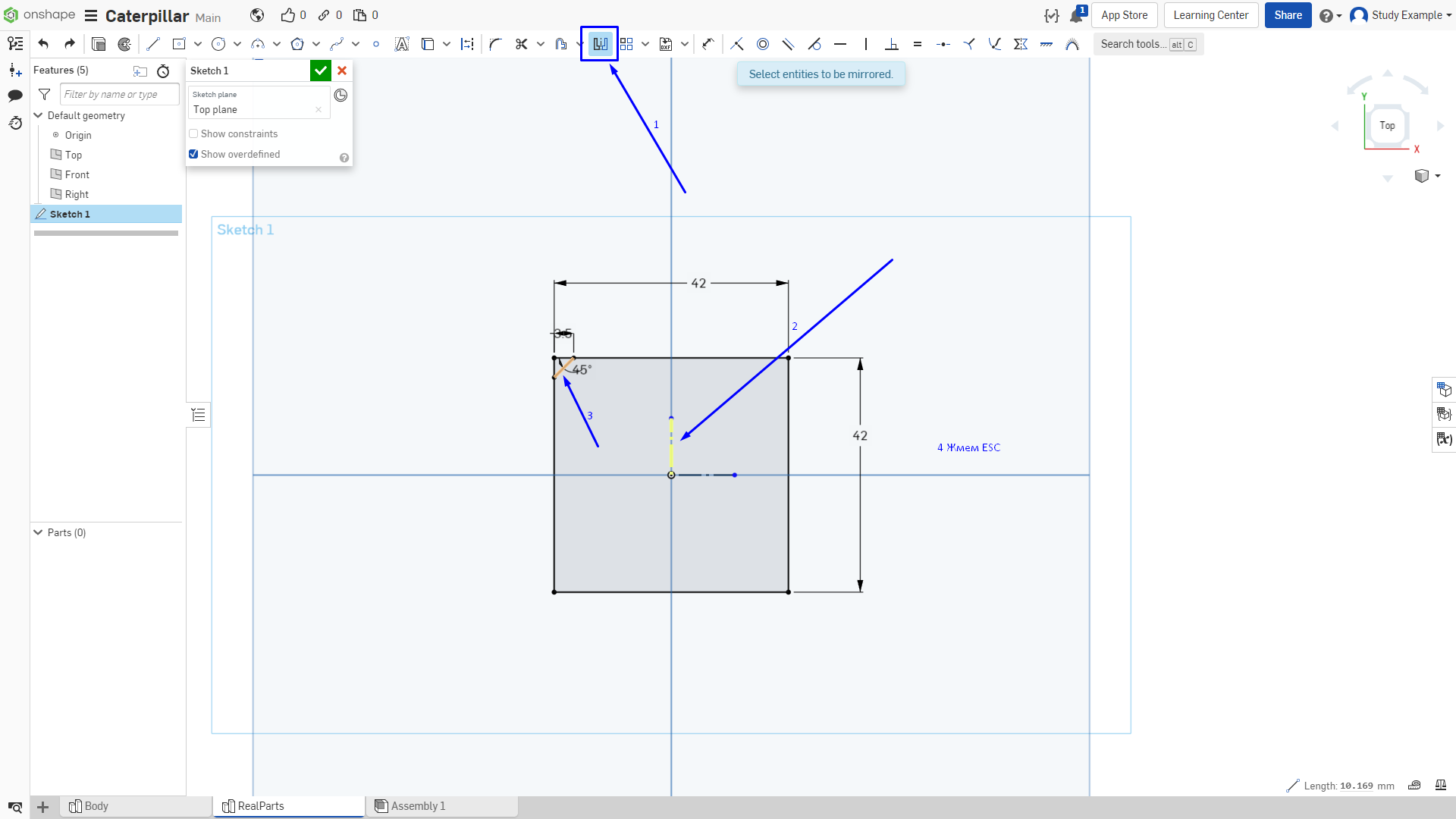Apply the Coincident constraint
1456x819 pixels.
coord(737,44)
